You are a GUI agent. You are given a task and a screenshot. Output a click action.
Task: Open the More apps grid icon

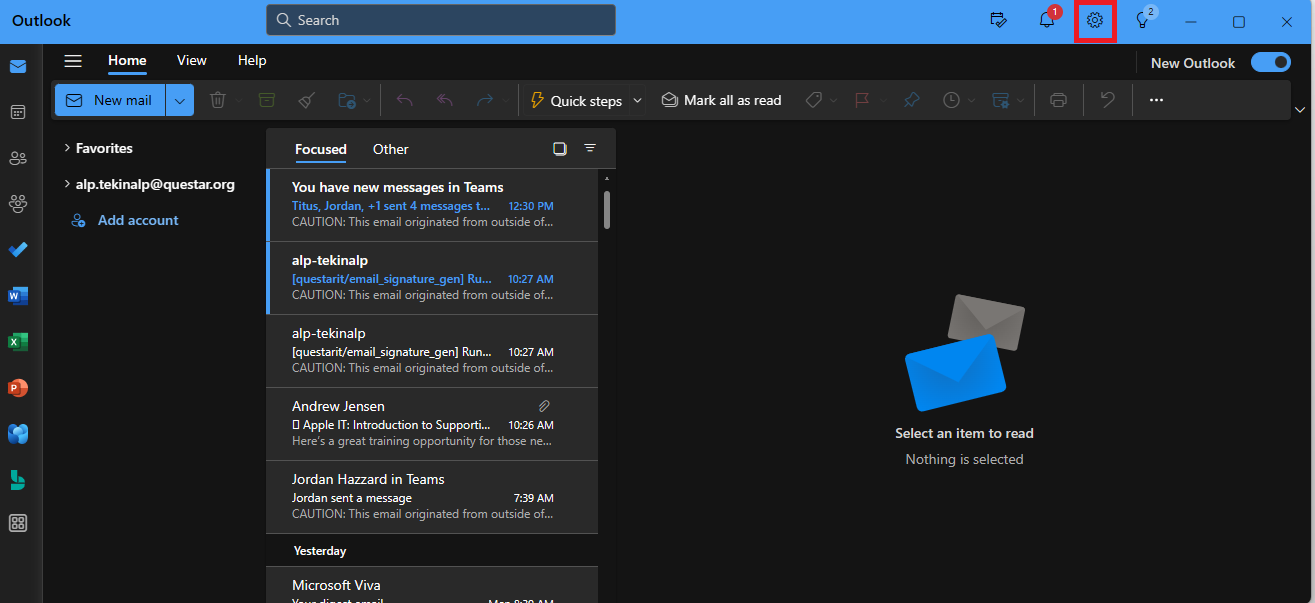(x=18, y=523)
